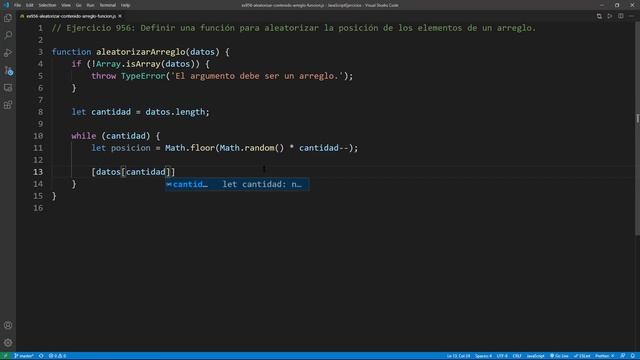The height and width of the screenshot is (360, 640).
Task: Open the Help menu
Action: pyautogui.click(x=125, y=5)
